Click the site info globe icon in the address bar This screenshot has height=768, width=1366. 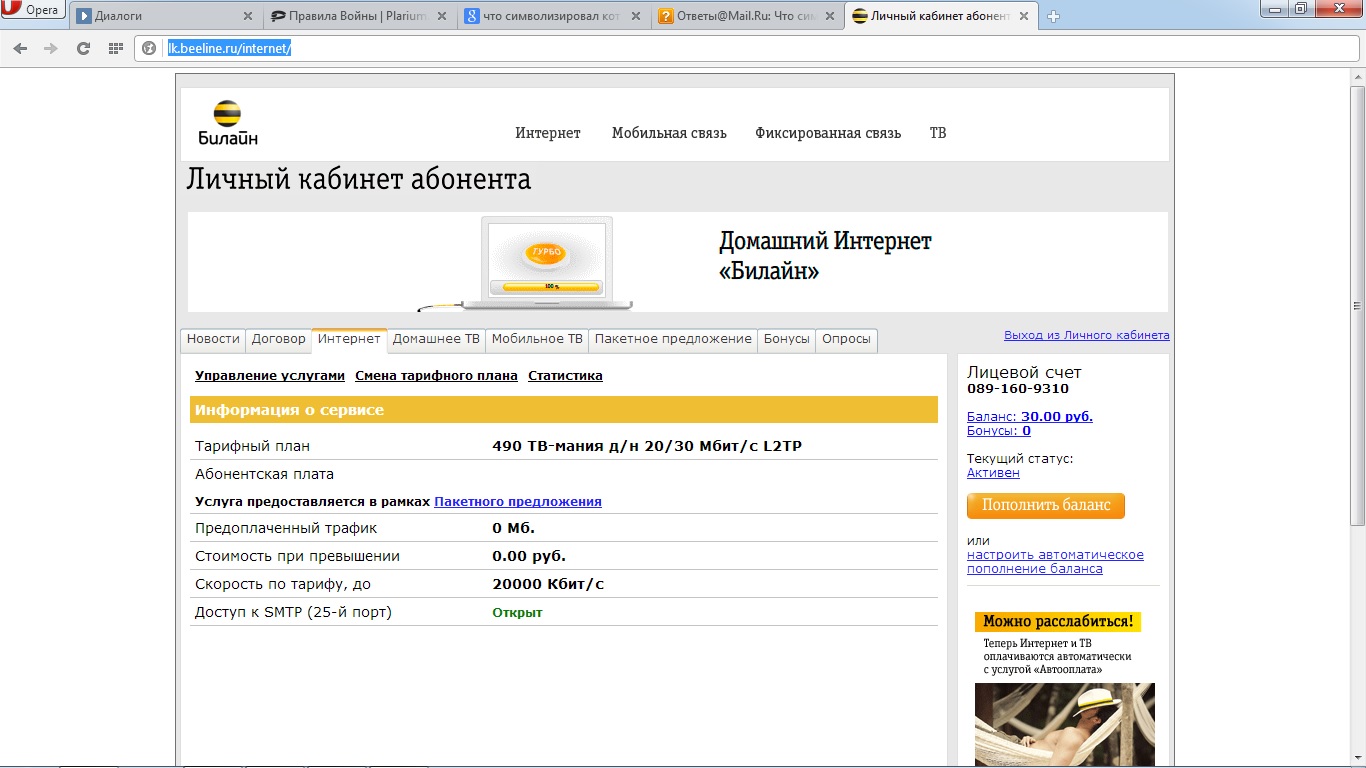click(x=149, y=48)
